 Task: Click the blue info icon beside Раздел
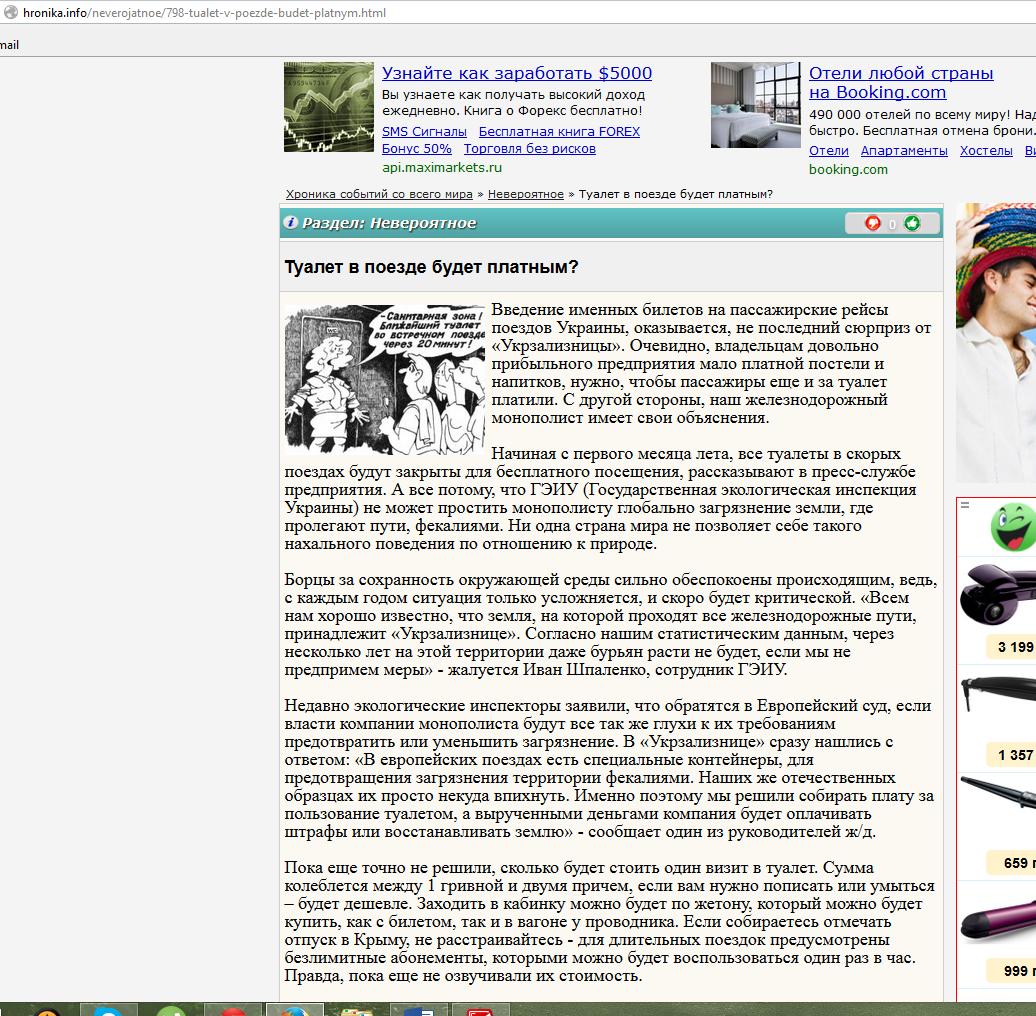[x=291, y=223]
